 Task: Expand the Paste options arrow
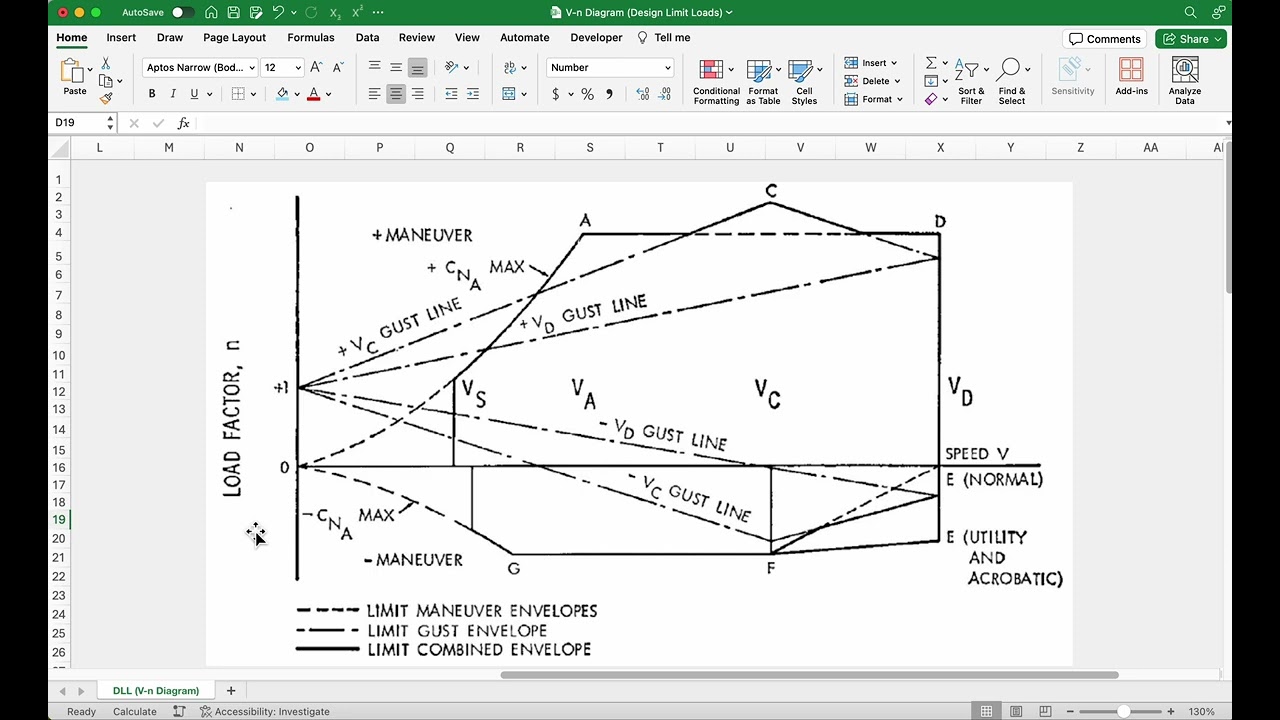point(90,71)
